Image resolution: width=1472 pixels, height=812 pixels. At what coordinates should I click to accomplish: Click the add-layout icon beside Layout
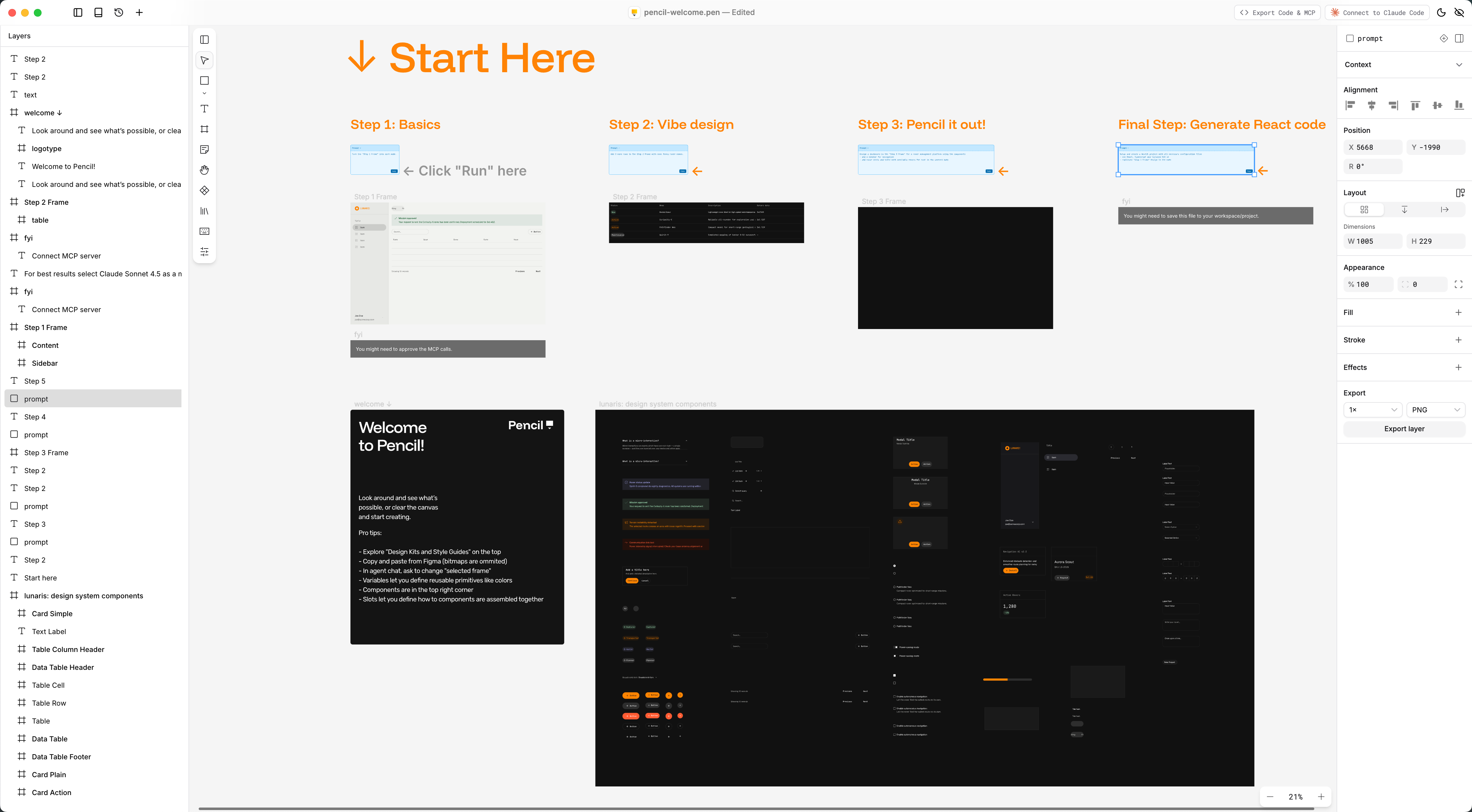point(1460,193)
